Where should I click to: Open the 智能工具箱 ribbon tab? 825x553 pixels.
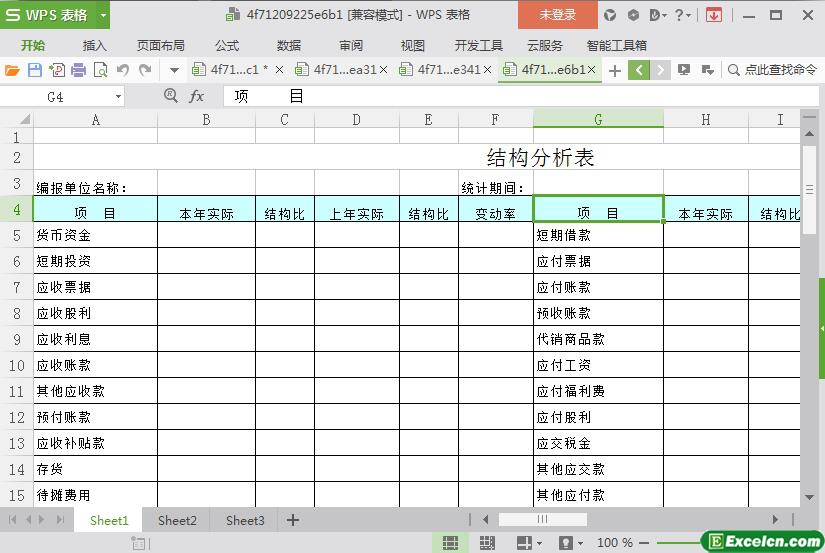click(617, 46)
